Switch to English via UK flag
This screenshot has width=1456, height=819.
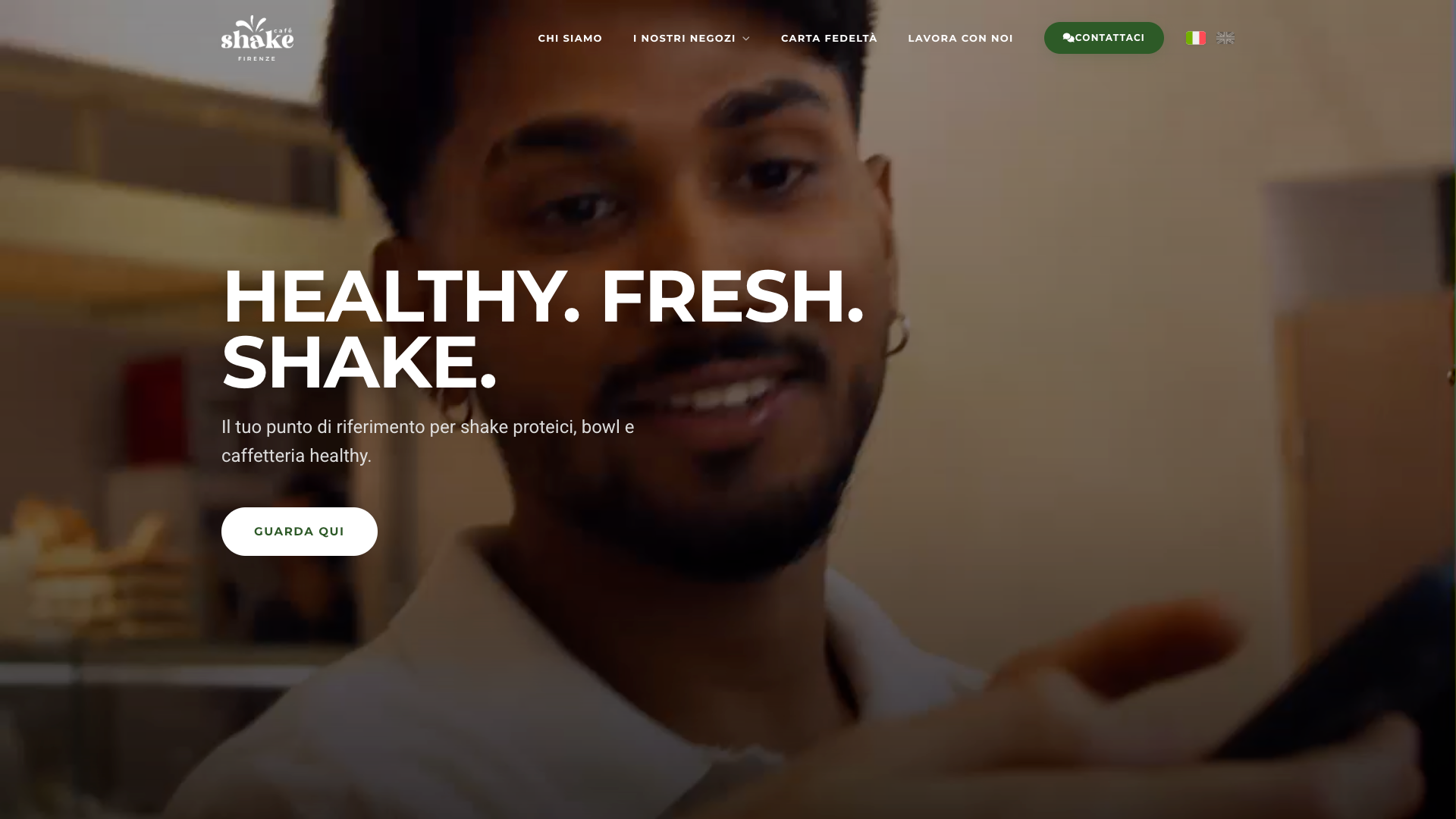point(1225,38)
